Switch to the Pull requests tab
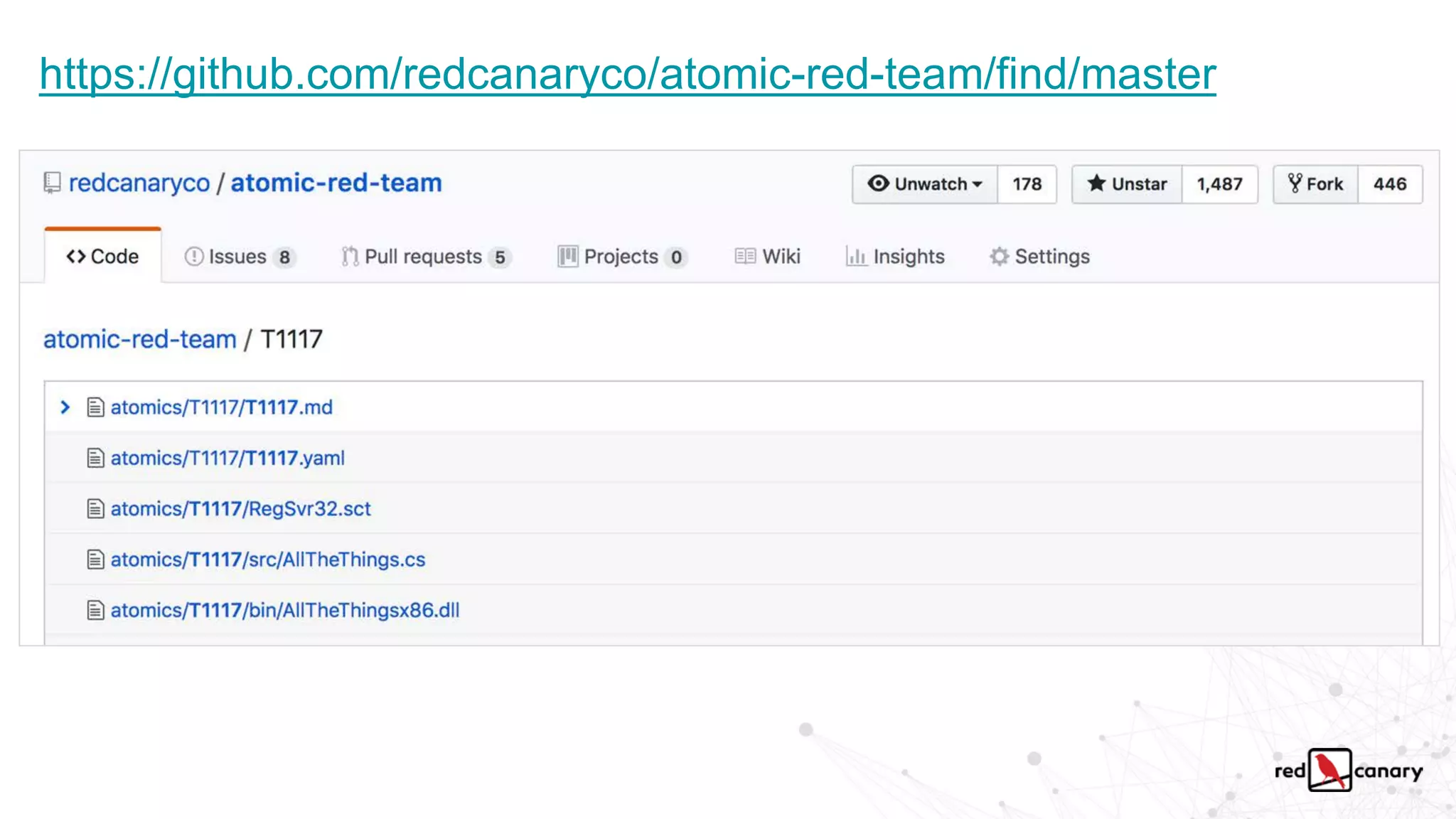This screenshot has width=1456, height=819. pyautogui.click(x=426, y=257)
